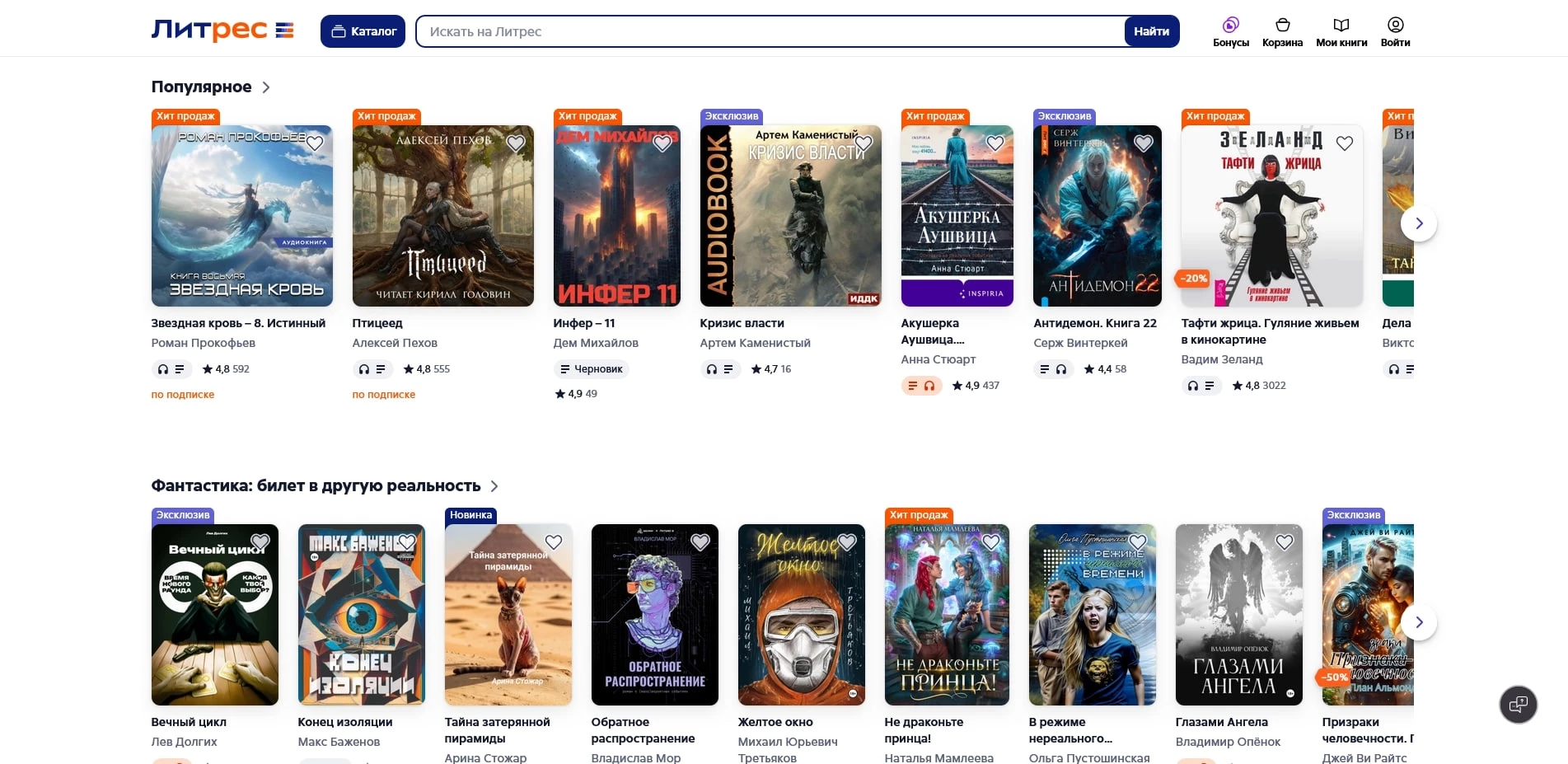Add Инфер – 11 to favorites via heart
Screen dimensions: 1568x764
coord(662,143)
